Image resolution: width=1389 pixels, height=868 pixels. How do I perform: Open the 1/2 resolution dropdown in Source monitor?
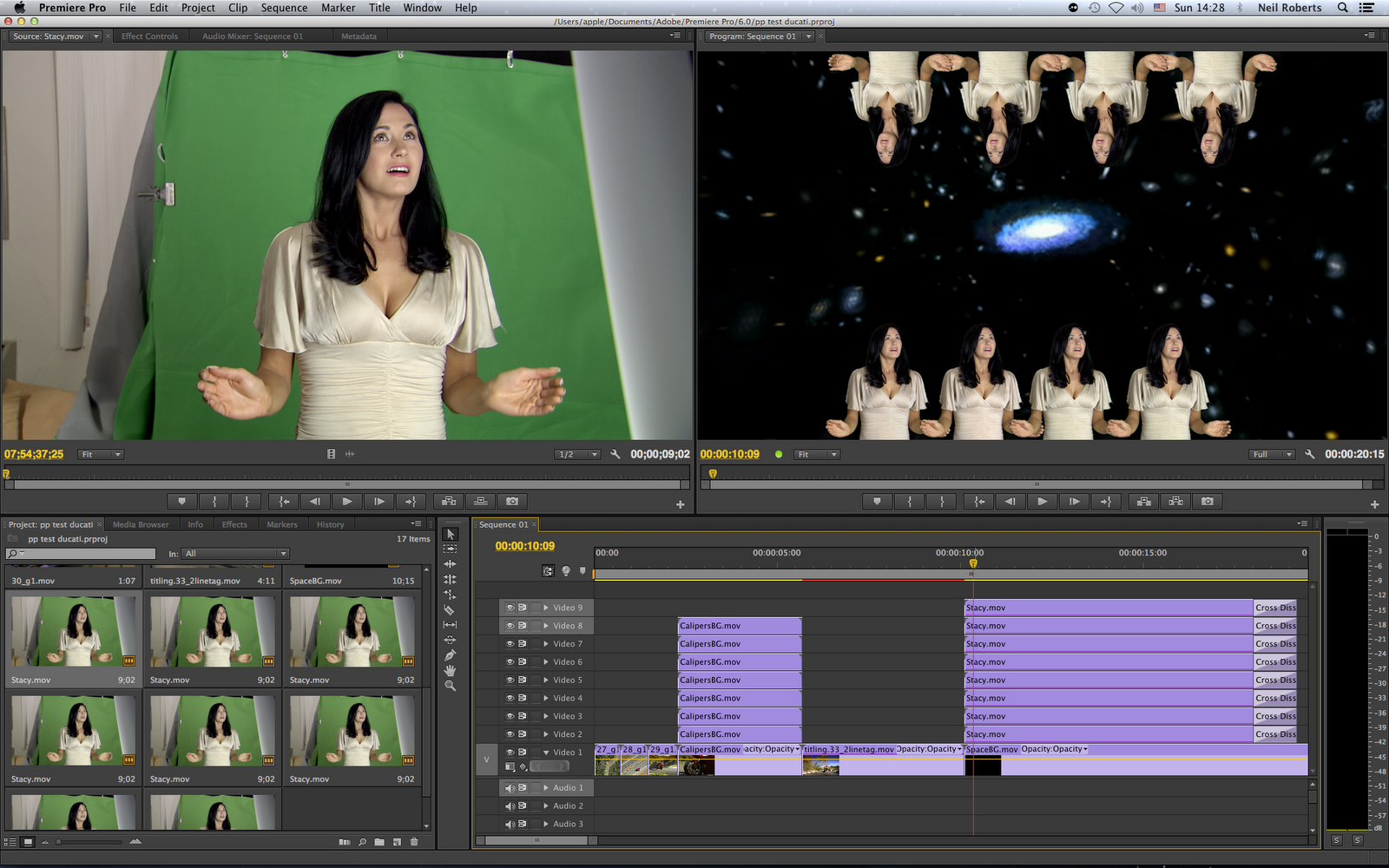pos(576,453)
